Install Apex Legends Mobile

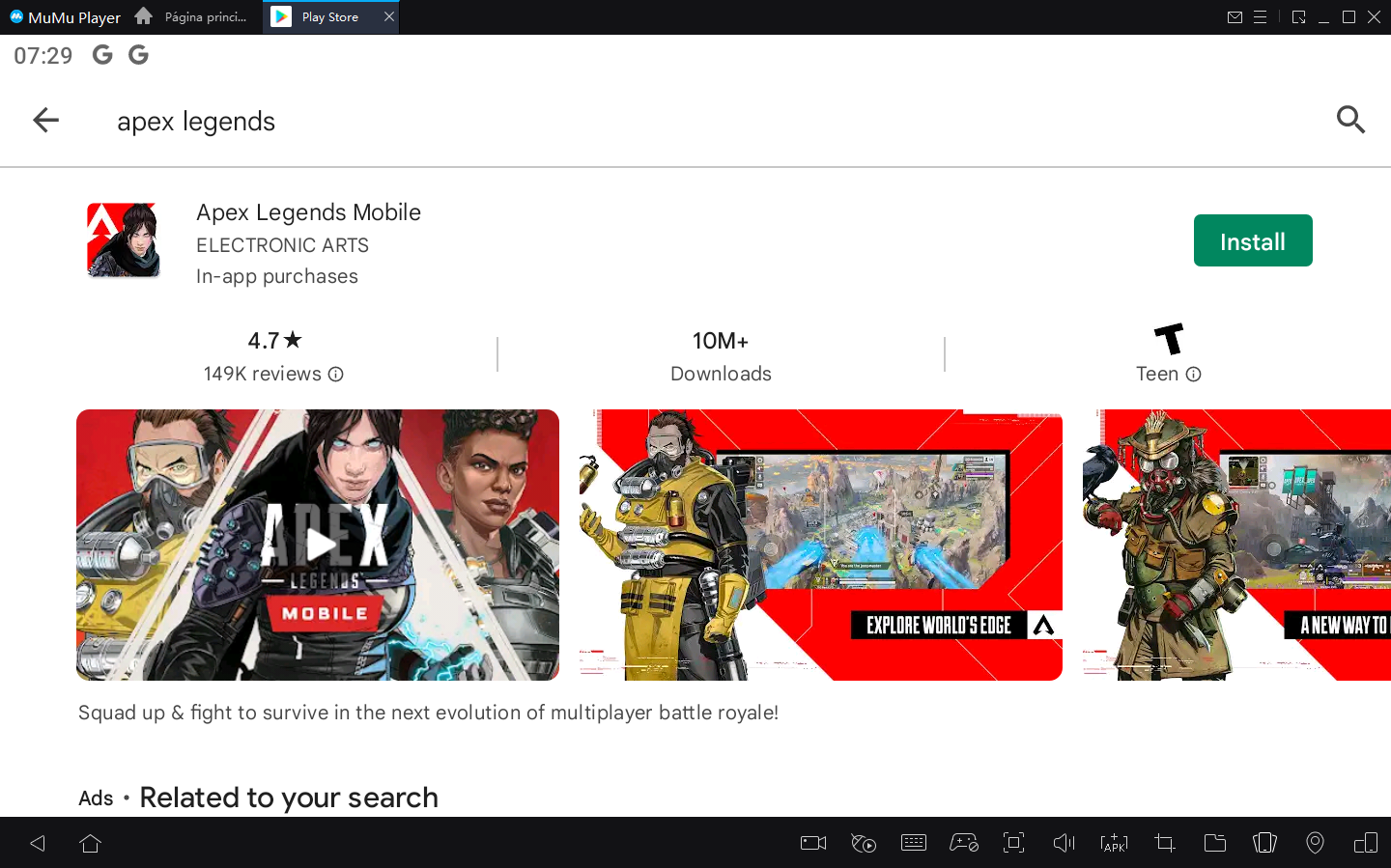click(1253, 240)
